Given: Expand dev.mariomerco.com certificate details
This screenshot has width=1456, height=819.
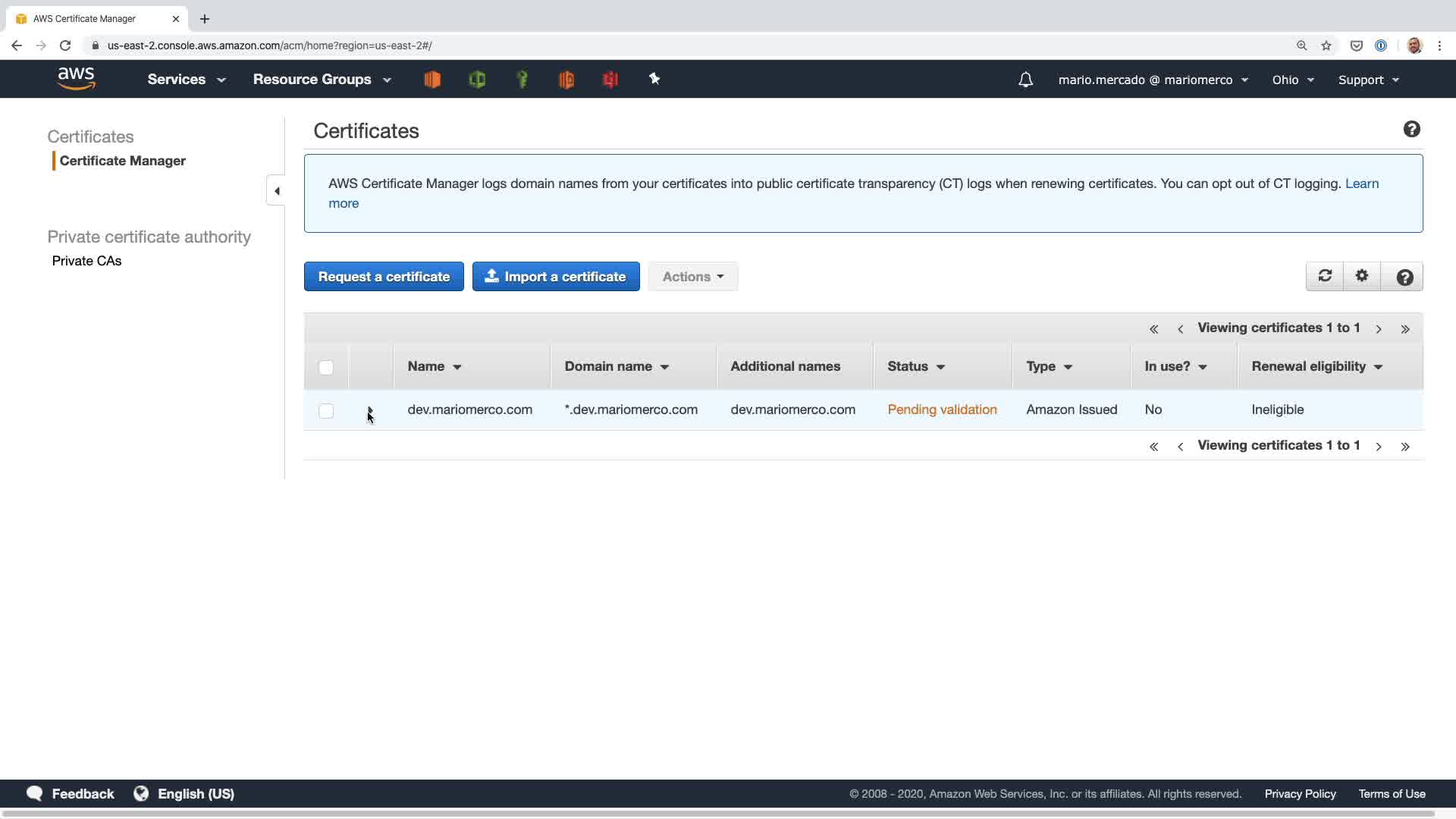Looking at the screenshot, I should (x=370, y=410).
